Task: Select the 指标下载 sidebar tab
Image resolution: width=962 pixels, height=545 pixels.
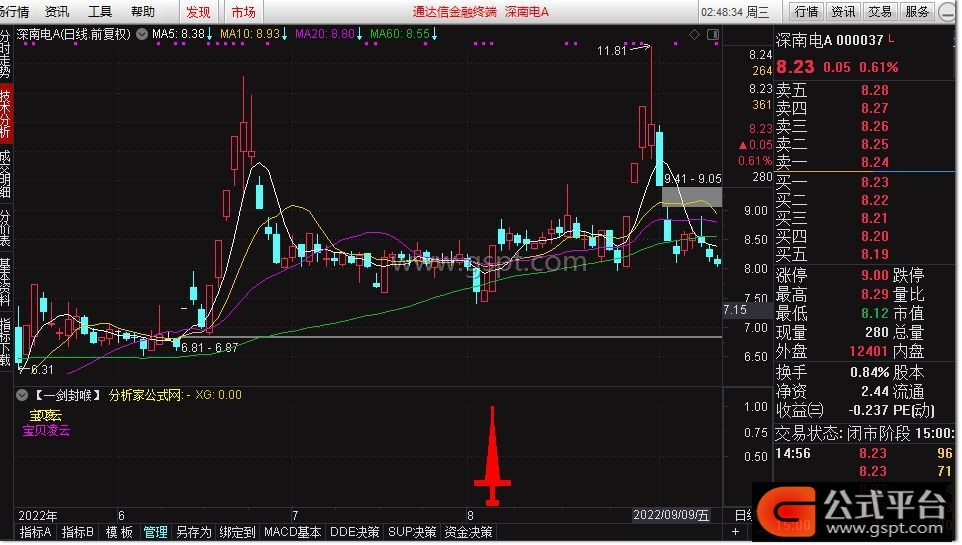Action: pos(6,342)
